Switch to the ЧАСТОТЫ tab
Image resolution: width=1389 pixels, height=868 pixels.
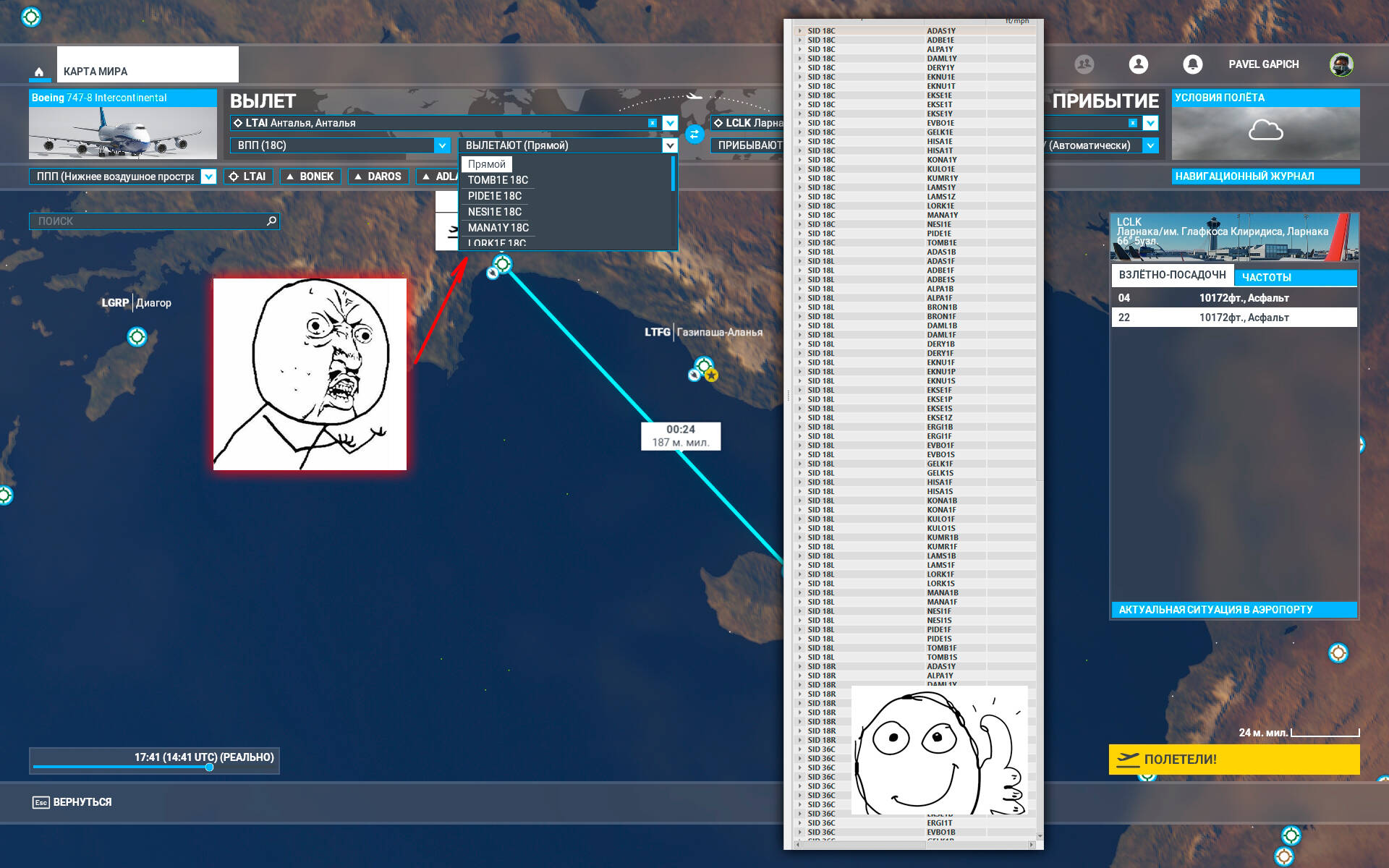(1295, 278)
